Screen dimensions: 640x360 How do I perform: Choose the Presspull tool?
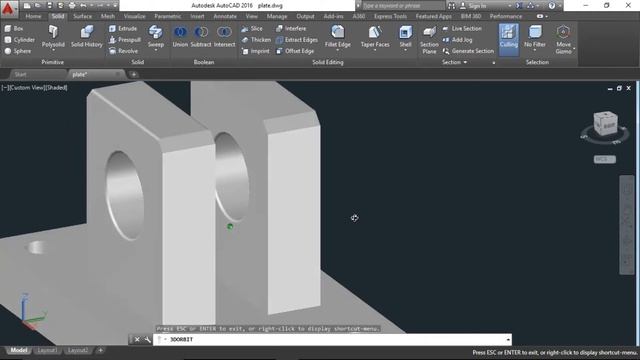click(x=124, y=40)
